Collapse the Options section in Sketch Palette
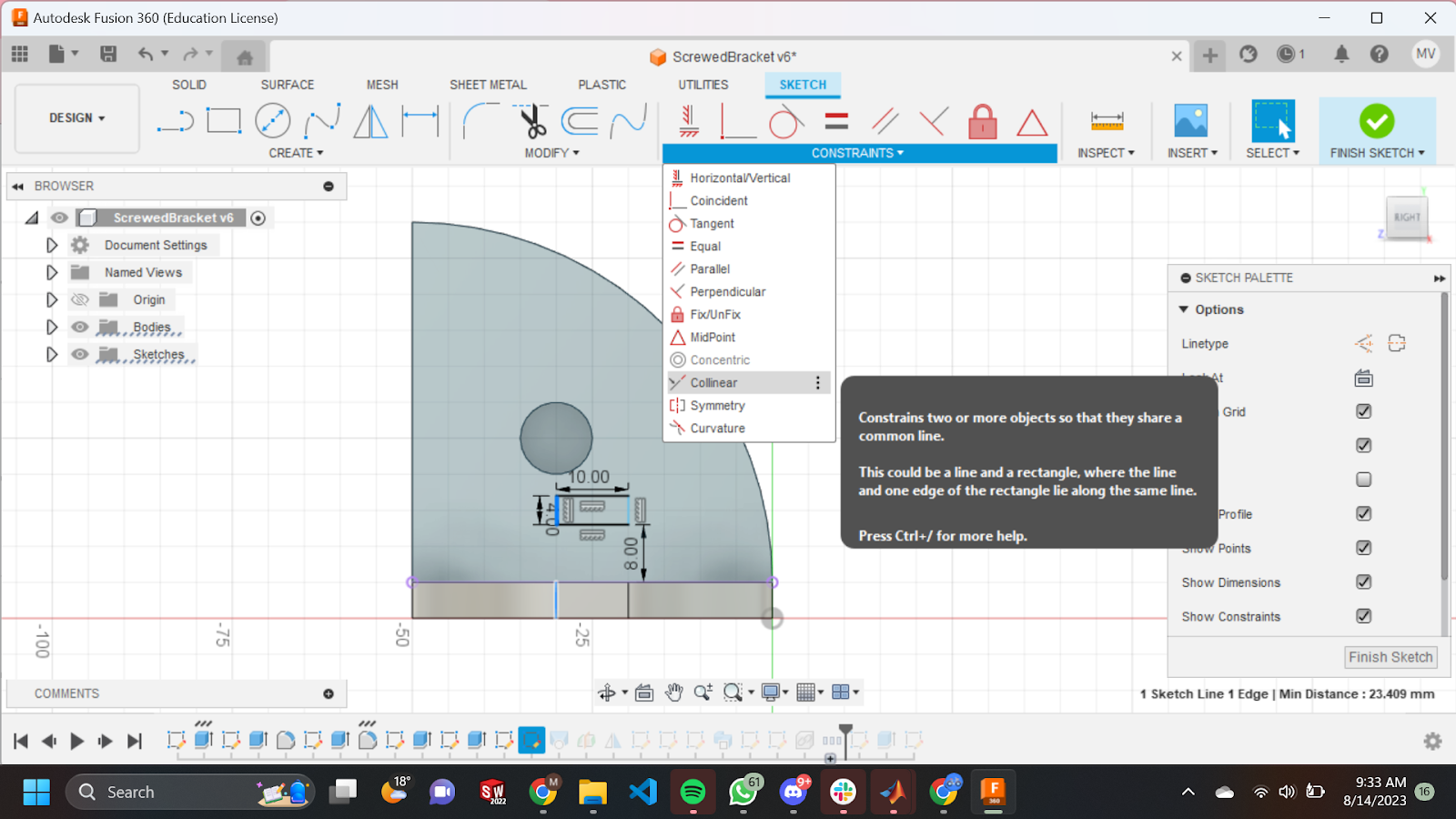 (x=1184, y=309)
